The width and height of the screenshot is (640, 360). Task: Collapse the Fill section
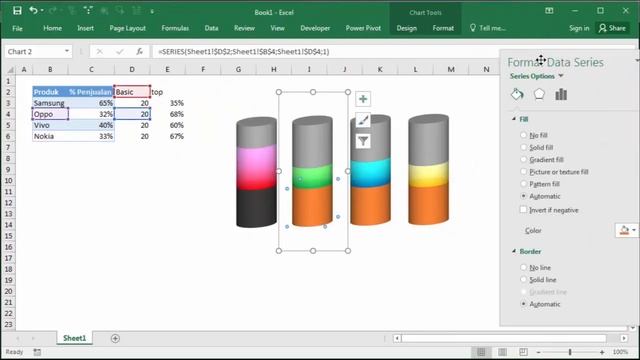(x=514, y=119)
